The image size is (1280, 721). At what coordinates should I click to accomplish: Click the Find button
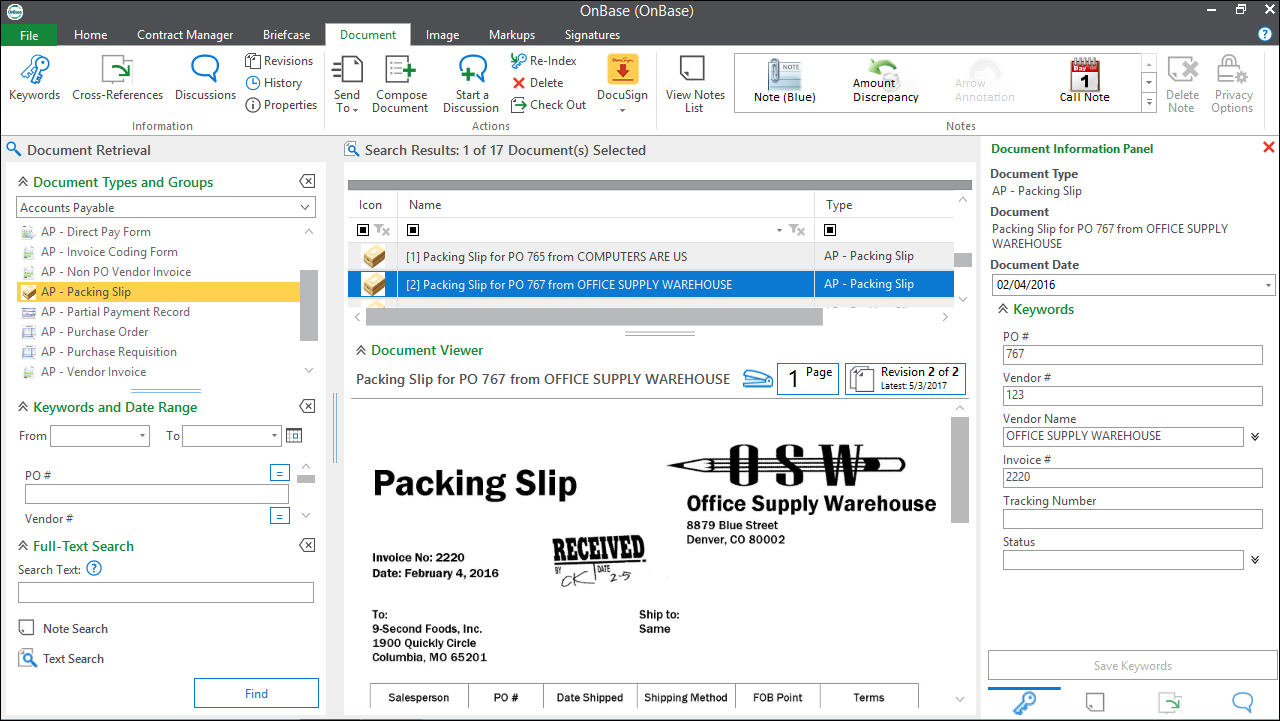256,693
